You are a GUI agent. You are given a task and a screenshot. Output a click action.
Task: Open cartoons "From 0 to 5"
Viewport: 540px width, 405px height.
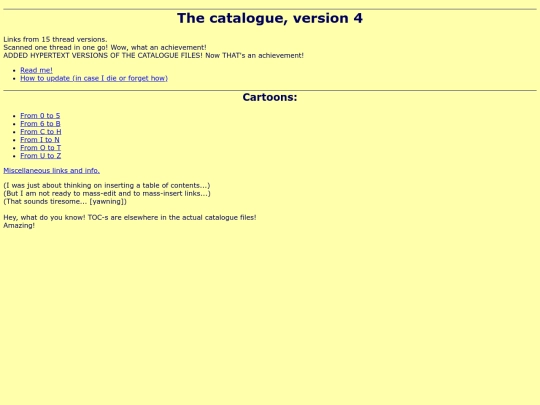40,116
